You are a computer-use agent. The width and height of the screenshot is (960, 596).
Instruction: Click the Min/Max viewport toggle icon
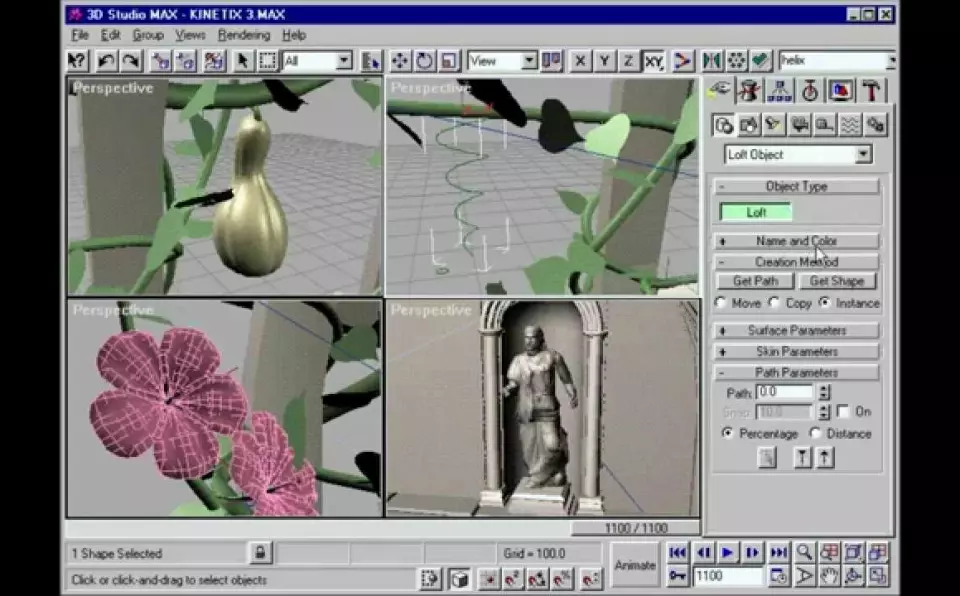click(x=877, y=576)
